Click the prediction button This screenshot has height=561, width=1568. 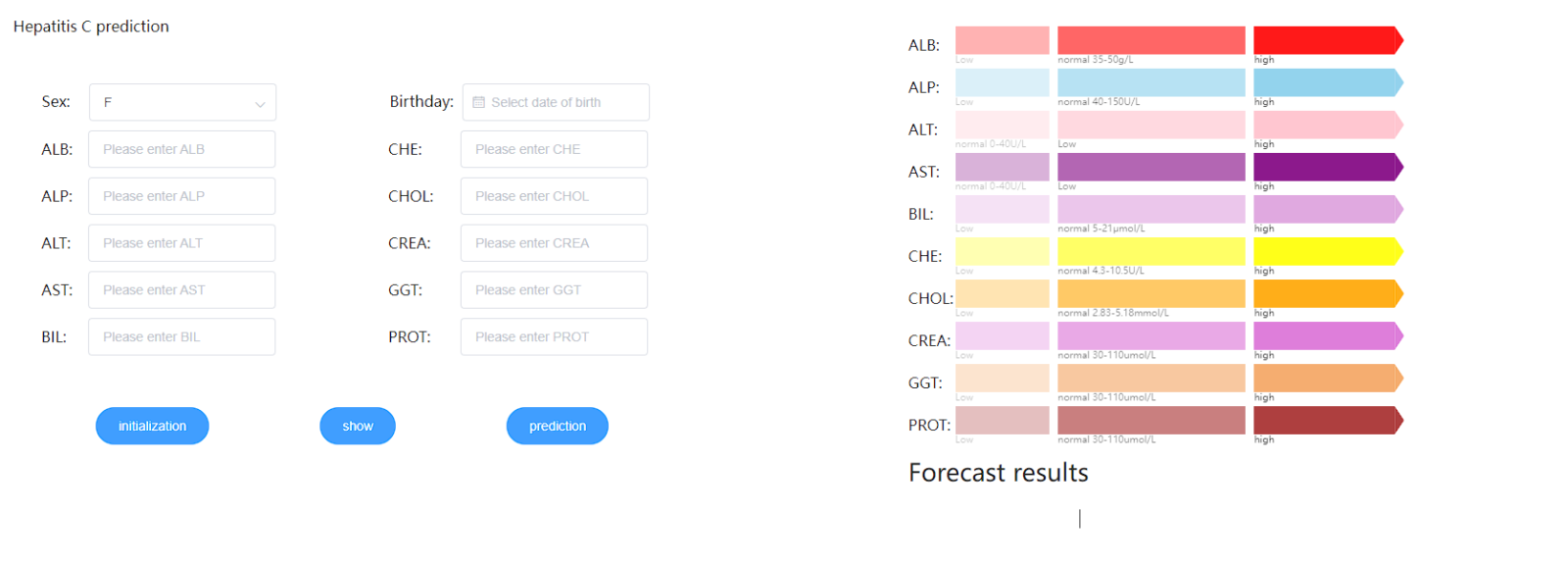pos(557,426)
